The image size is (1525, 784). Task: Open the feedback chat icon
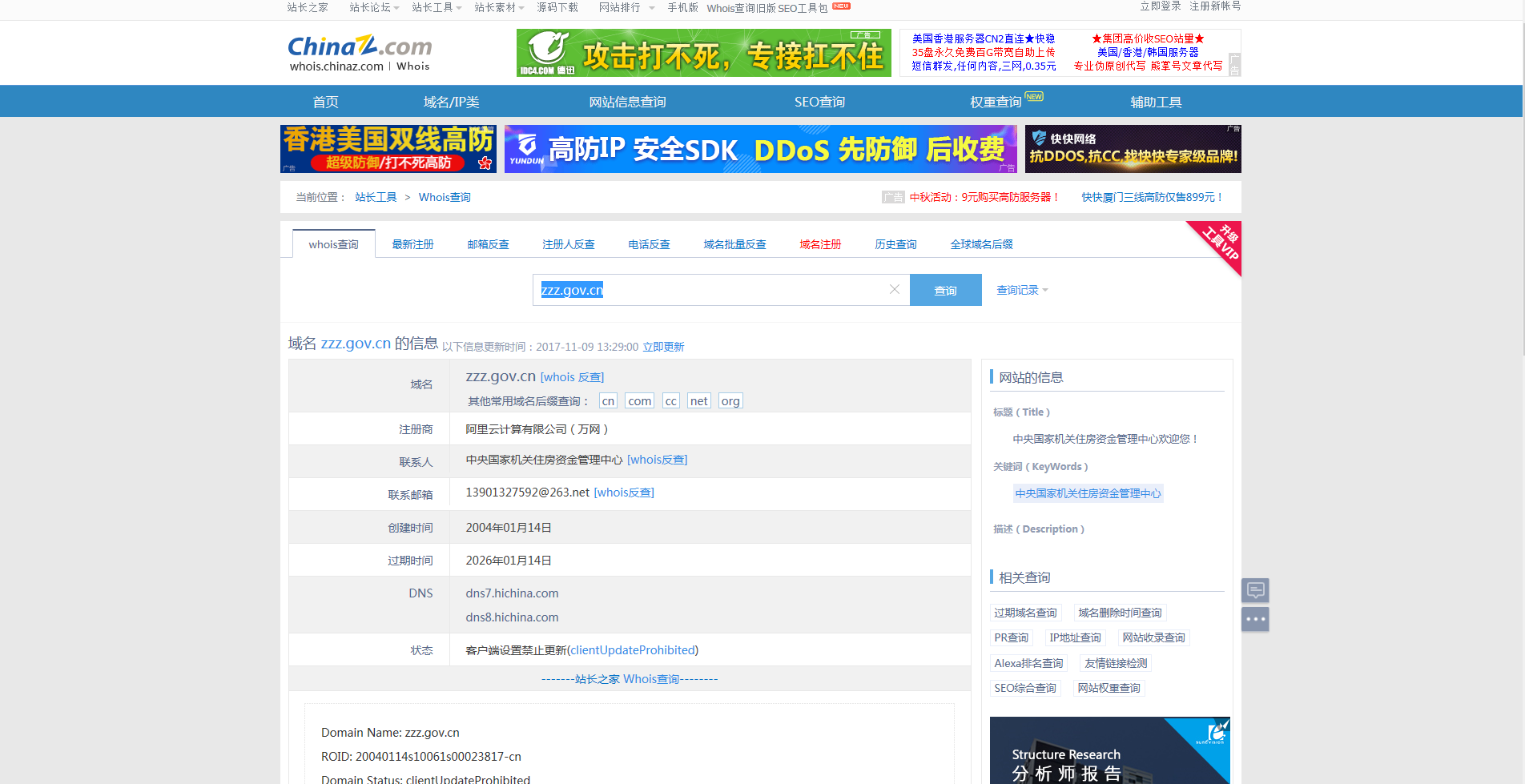(x=1255, y=590)
